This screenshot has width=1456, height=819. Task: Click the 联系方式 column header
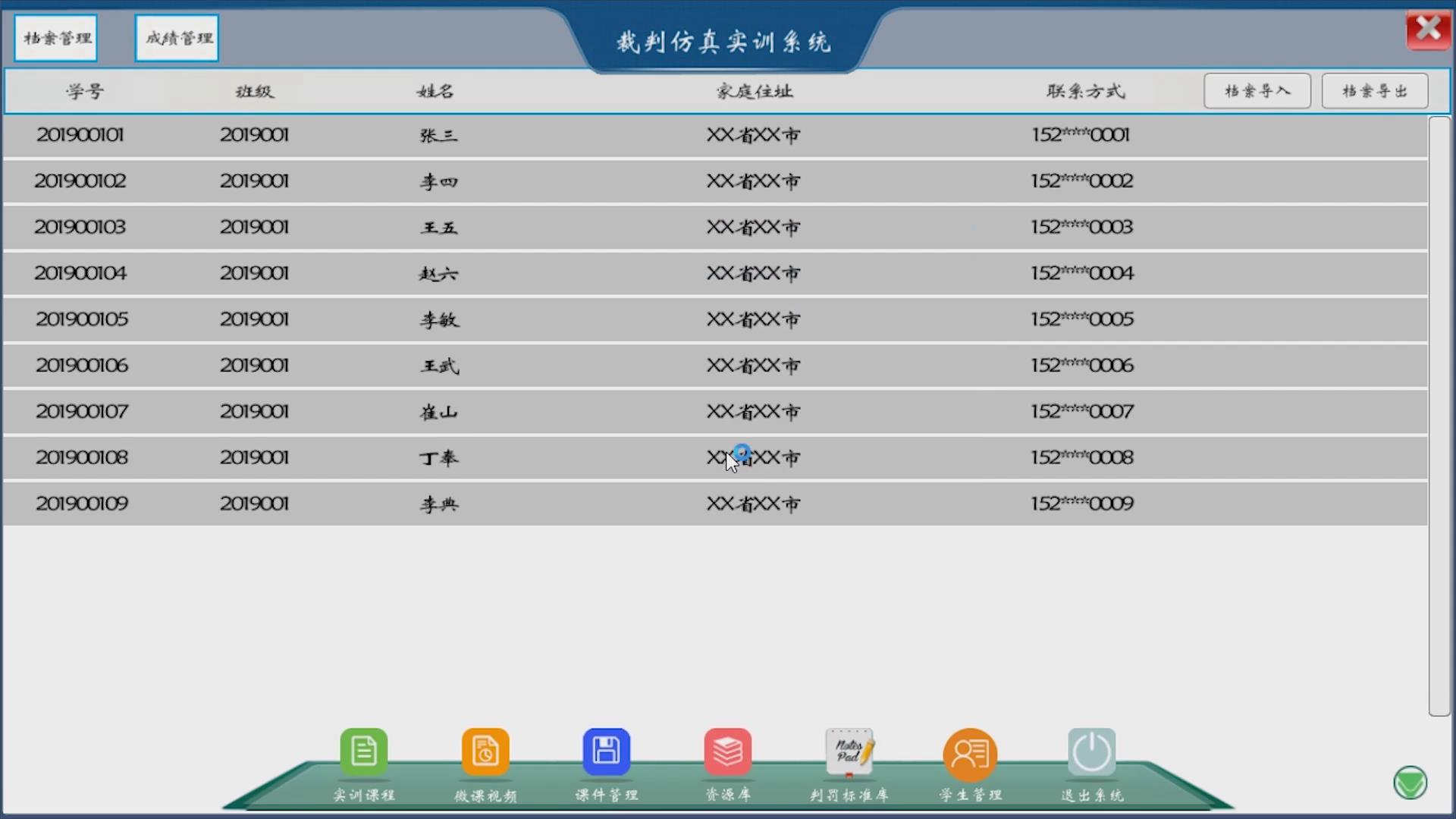point(1085,92)
